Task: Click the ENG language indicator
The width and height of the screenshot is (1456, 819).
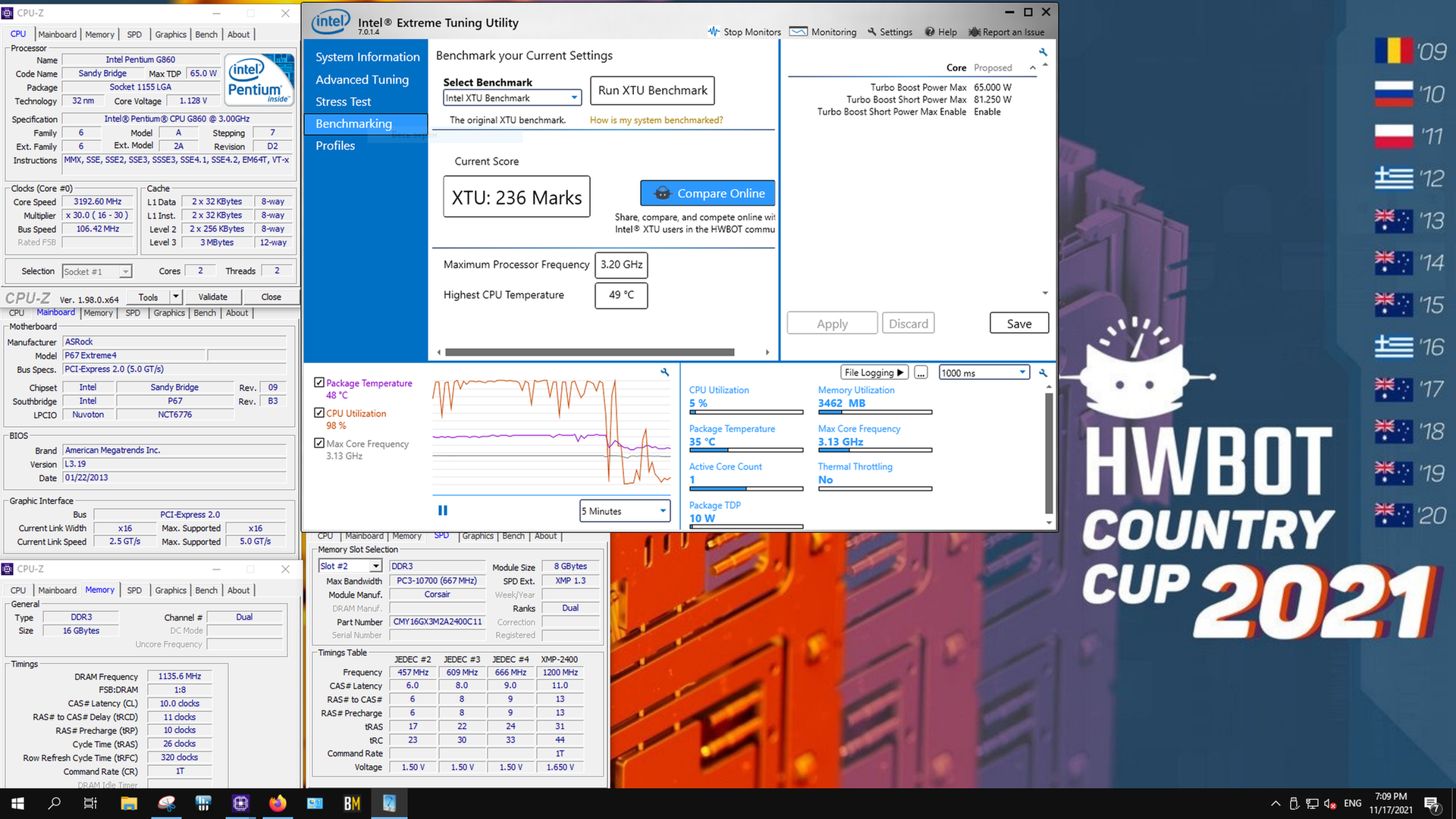Action: 1352,803
